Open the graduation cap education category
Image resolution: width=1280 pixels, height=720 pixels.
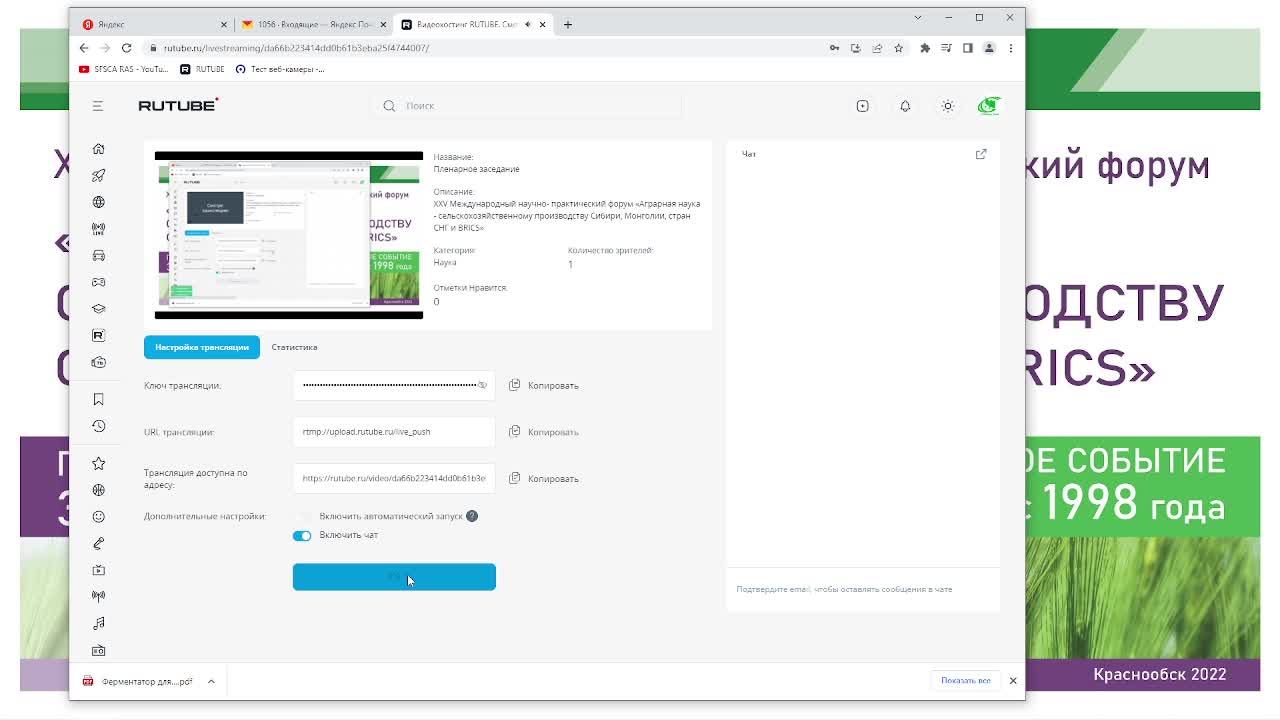[98, 309]
